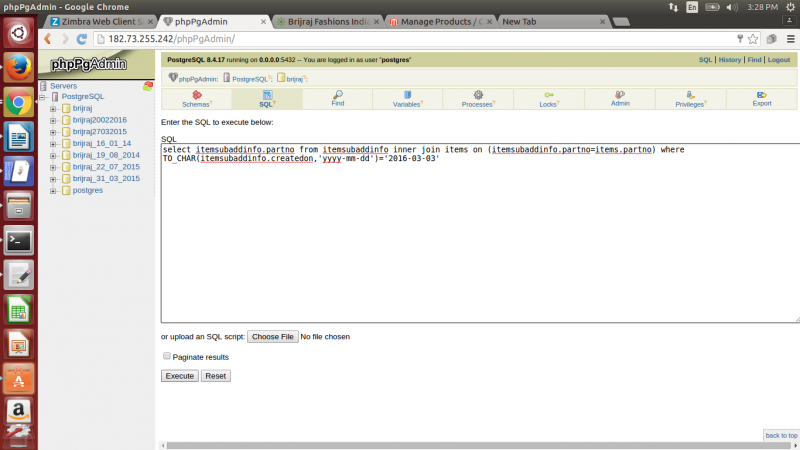Launch Firefox from the dock
Screen dimensions: 800x450
click(x=19, y=67)
